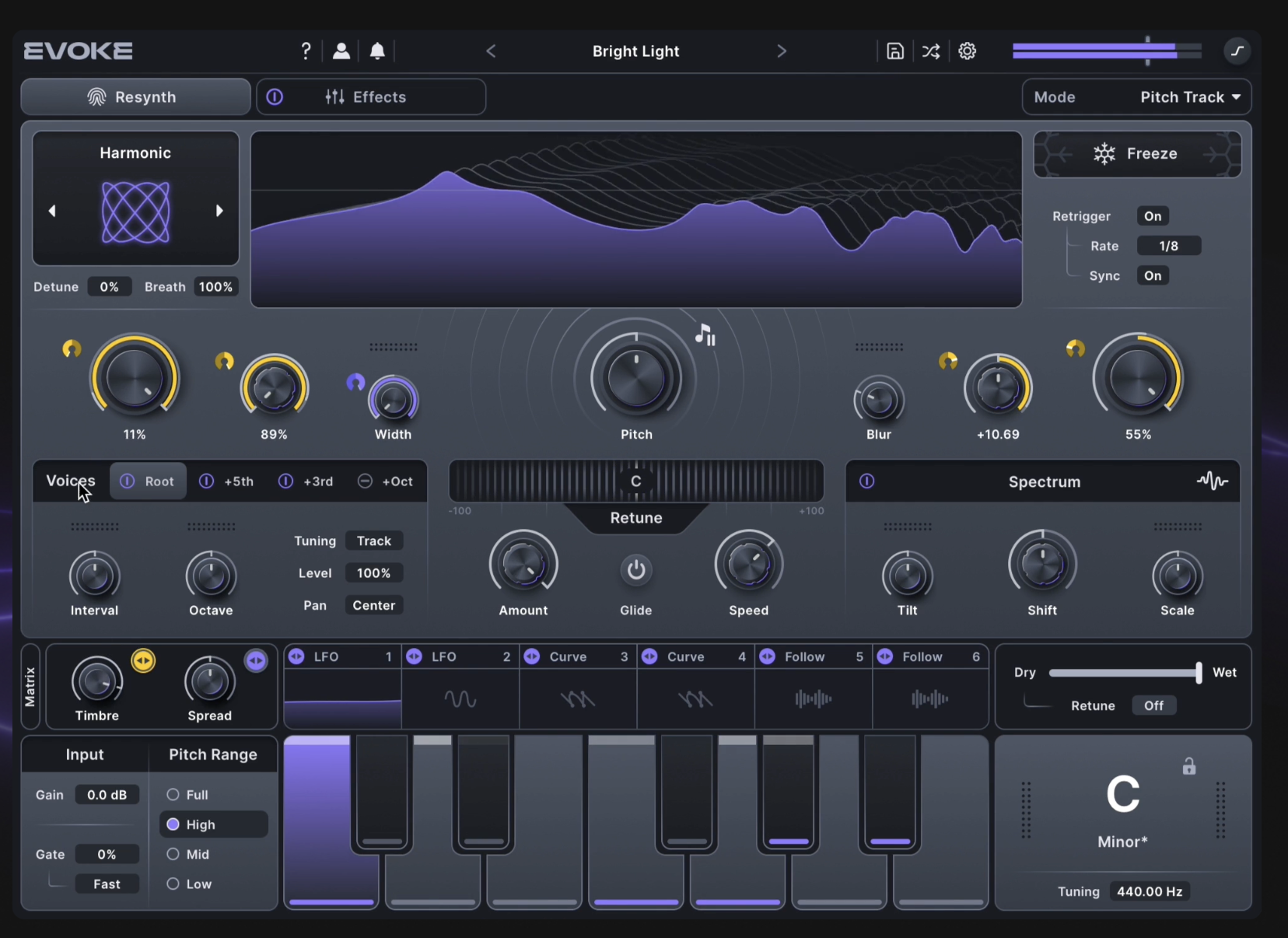
Task: Save preset with the disk icon
Action: pos(895,51)
